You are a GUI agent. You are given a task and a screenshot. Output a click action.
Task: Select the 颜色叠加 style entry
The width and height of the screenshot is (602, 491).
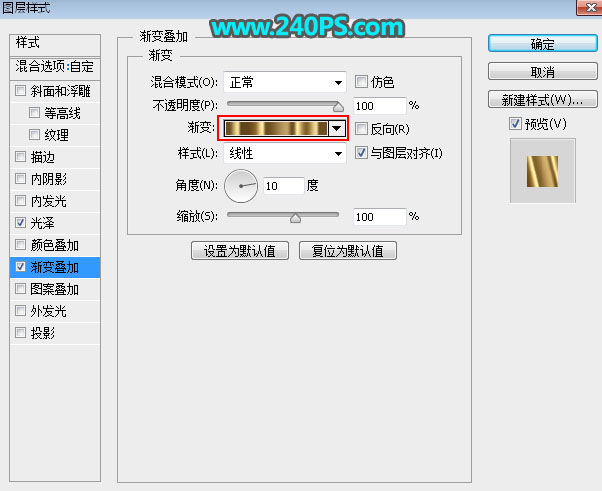click(55, 245)
